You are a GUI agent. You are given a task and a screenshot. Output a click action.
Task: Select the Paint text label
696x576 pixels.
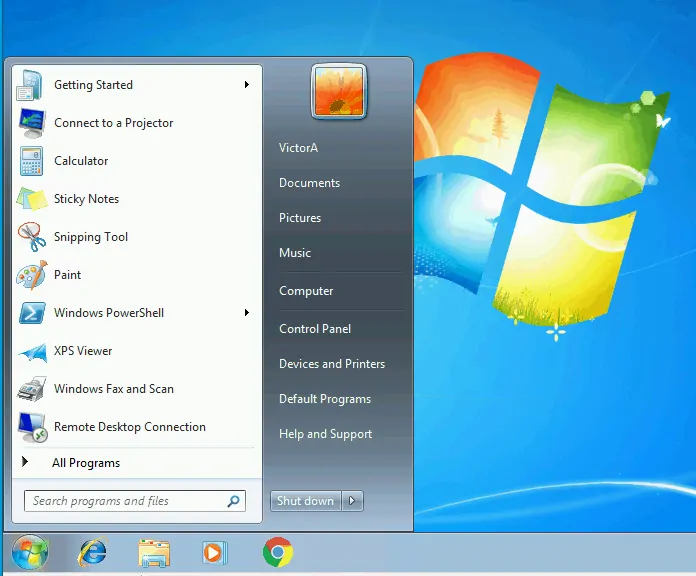(67, 275)
